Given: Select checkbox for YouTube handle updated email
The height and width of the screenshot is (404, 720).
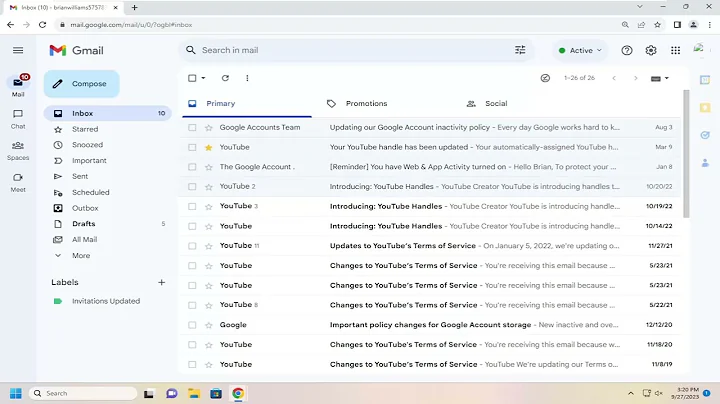Looking at the screenshot, I should (192, 147).
